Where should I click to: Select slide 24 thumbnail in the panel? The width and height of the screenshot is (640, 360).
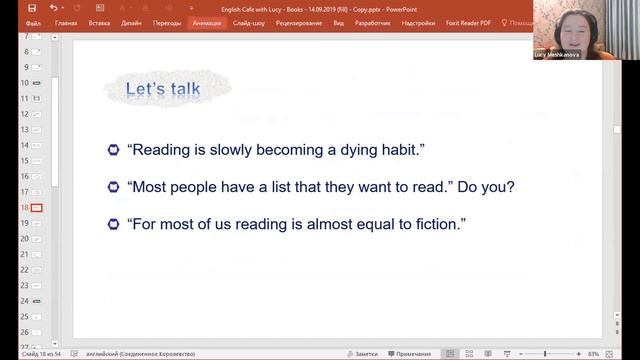click(x=36, y=301)
